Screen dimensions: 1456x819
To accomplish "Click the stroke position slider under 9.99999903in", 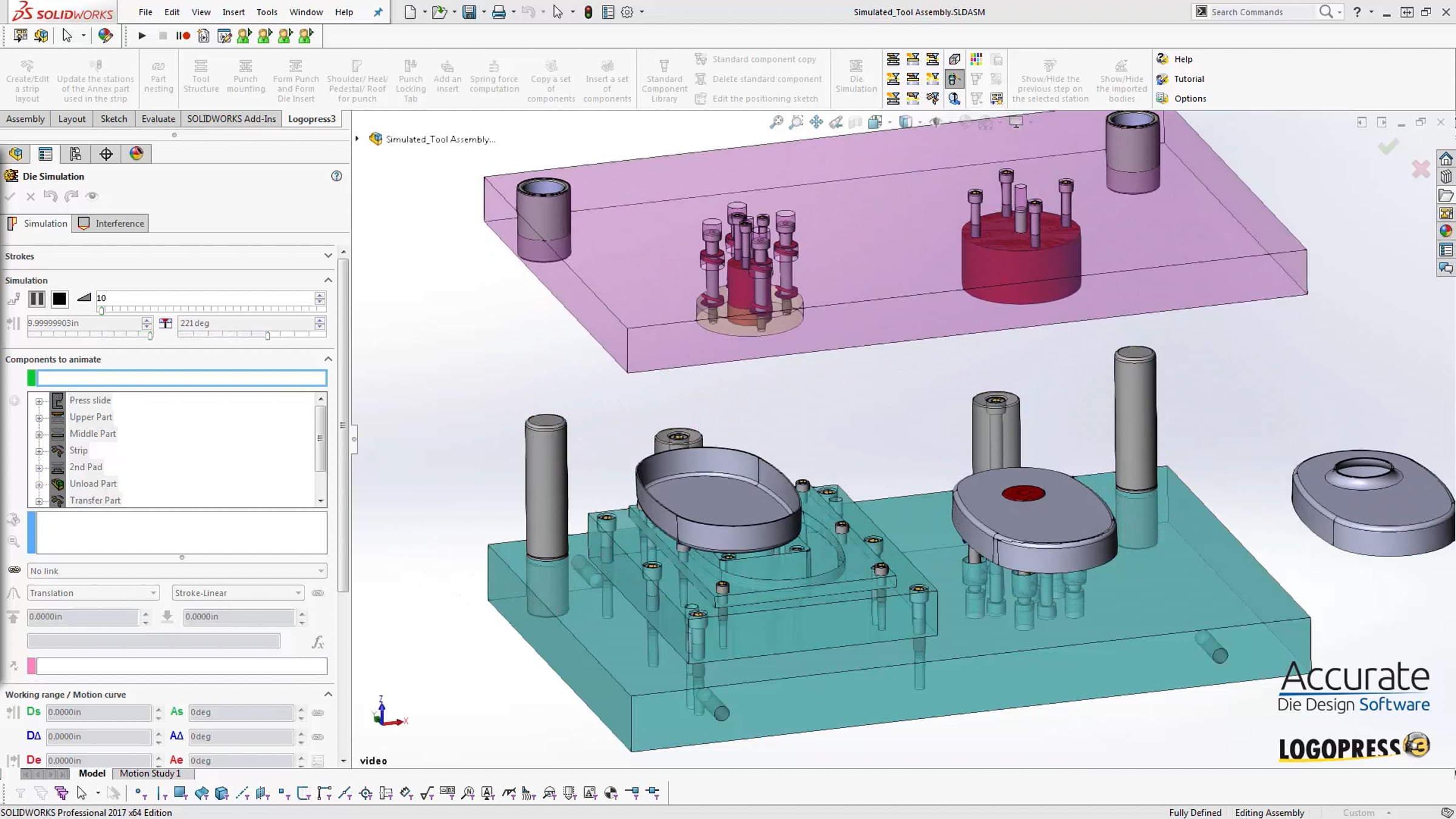I will pos(89,335).
